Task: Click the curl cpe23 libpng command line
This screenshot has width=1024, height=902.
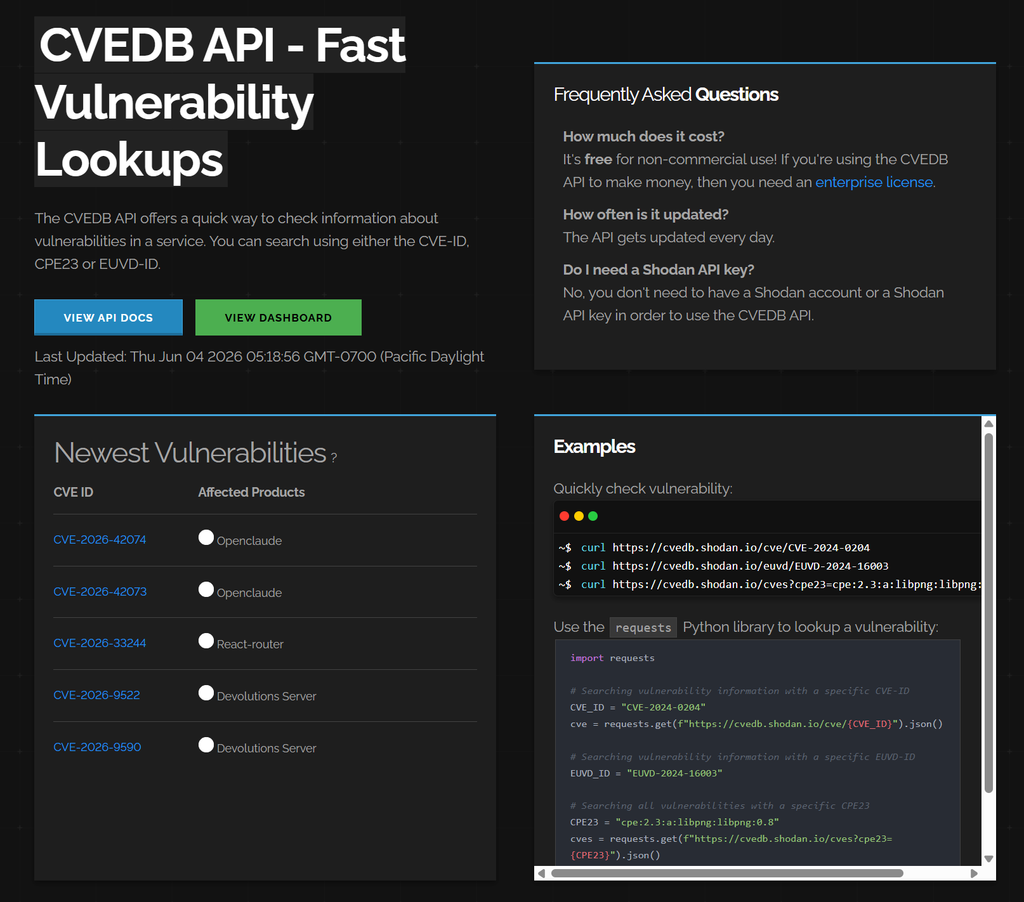Action: (x=769, y=584)
